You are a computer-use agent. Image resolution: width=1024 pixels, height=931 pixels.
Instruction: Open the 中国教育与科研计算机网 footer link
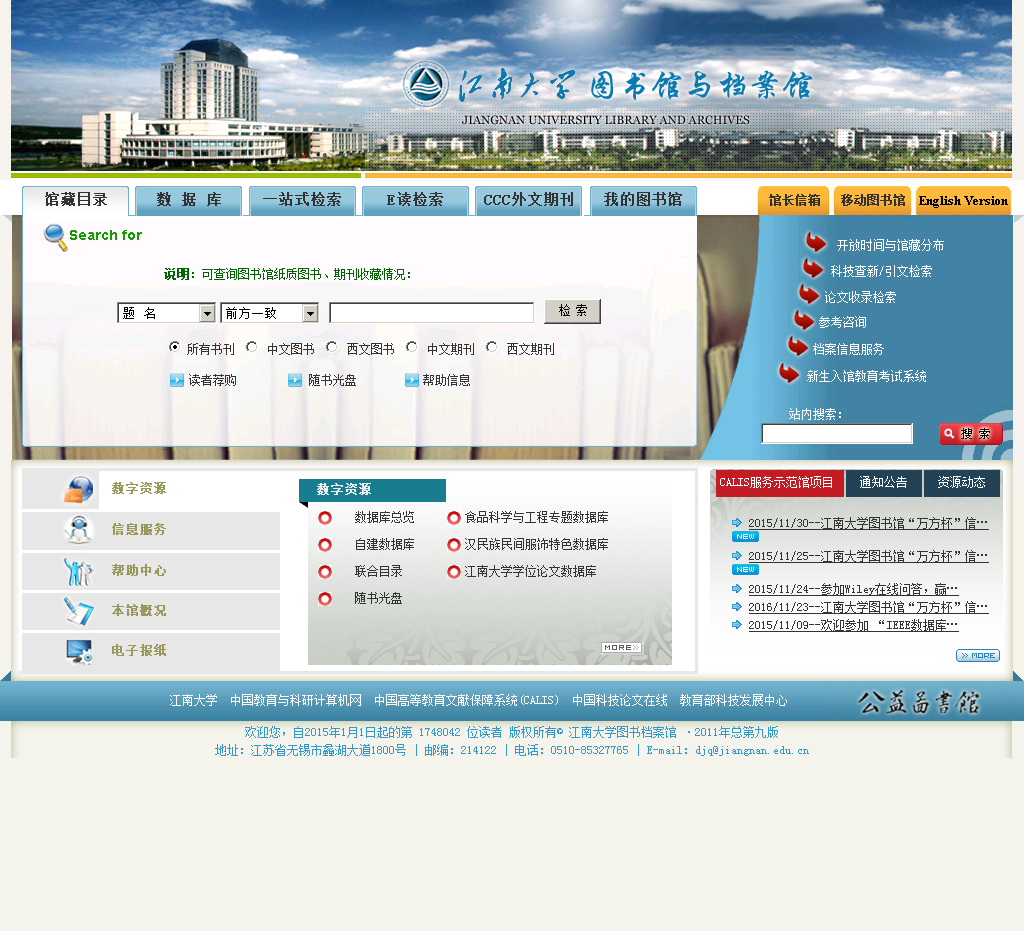click(296, 701)
